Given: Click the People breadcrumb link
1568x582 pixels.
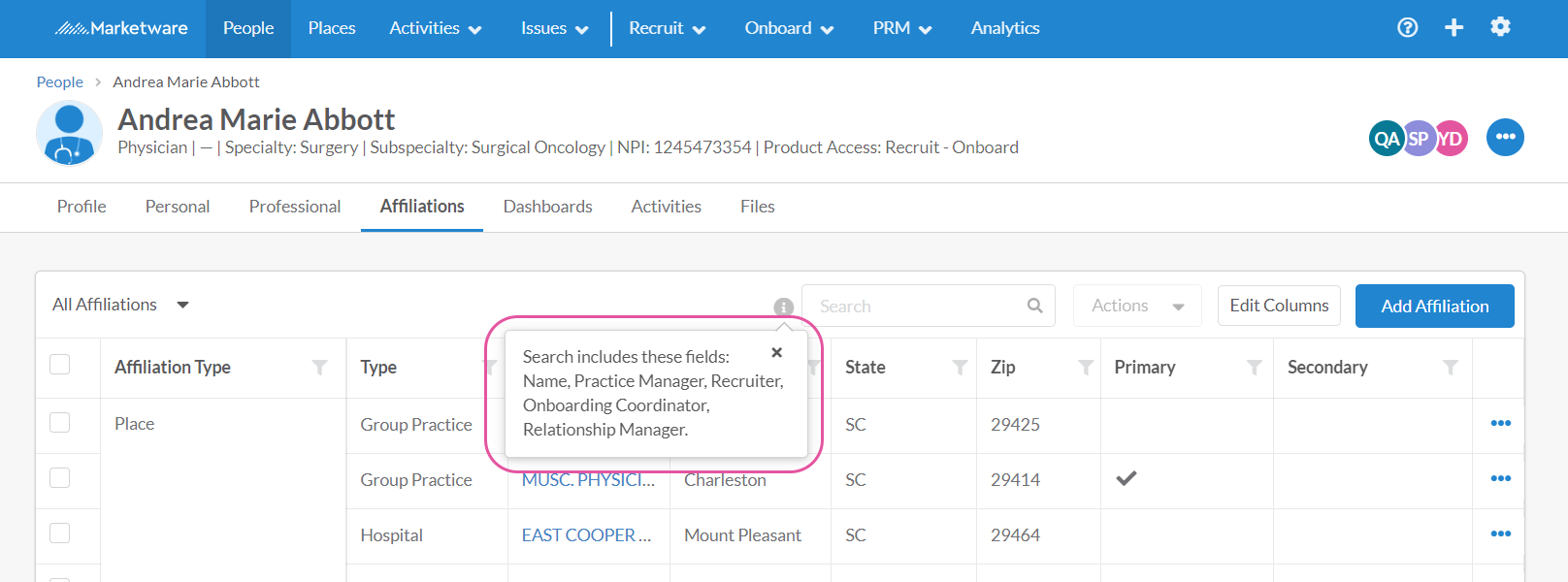Looking at the screenshot, I should (x=59, y=82).
